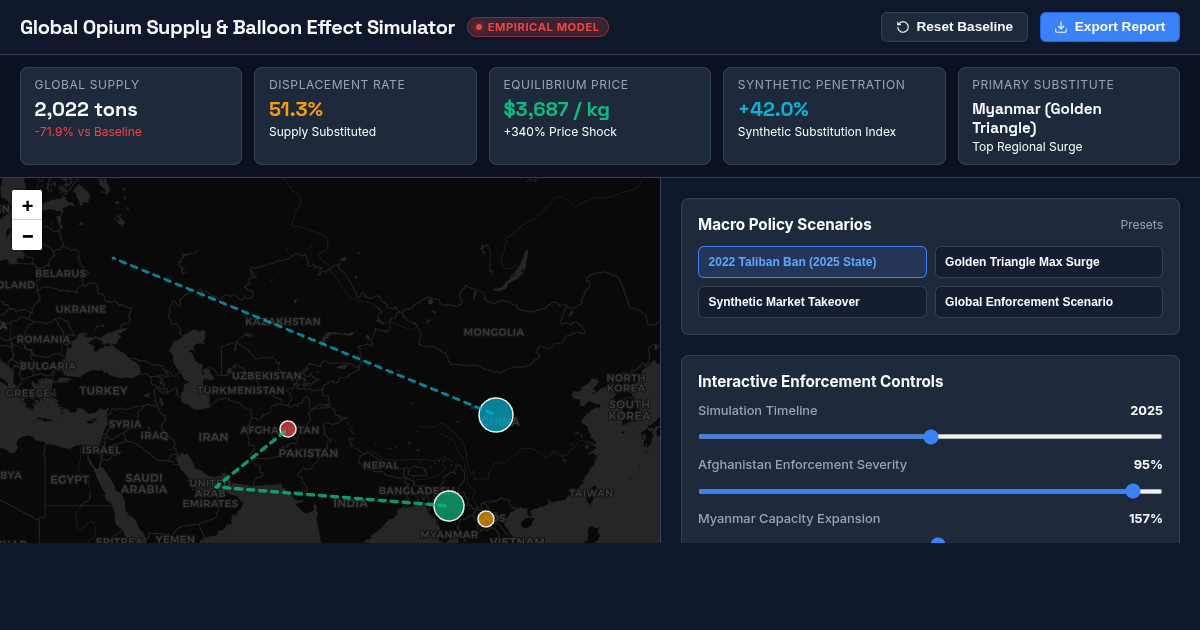The width and height of the screenshot is (1200, 630).
Task: Click the Synthetic Substitution Index caption
Action: [x=817, y=132]
